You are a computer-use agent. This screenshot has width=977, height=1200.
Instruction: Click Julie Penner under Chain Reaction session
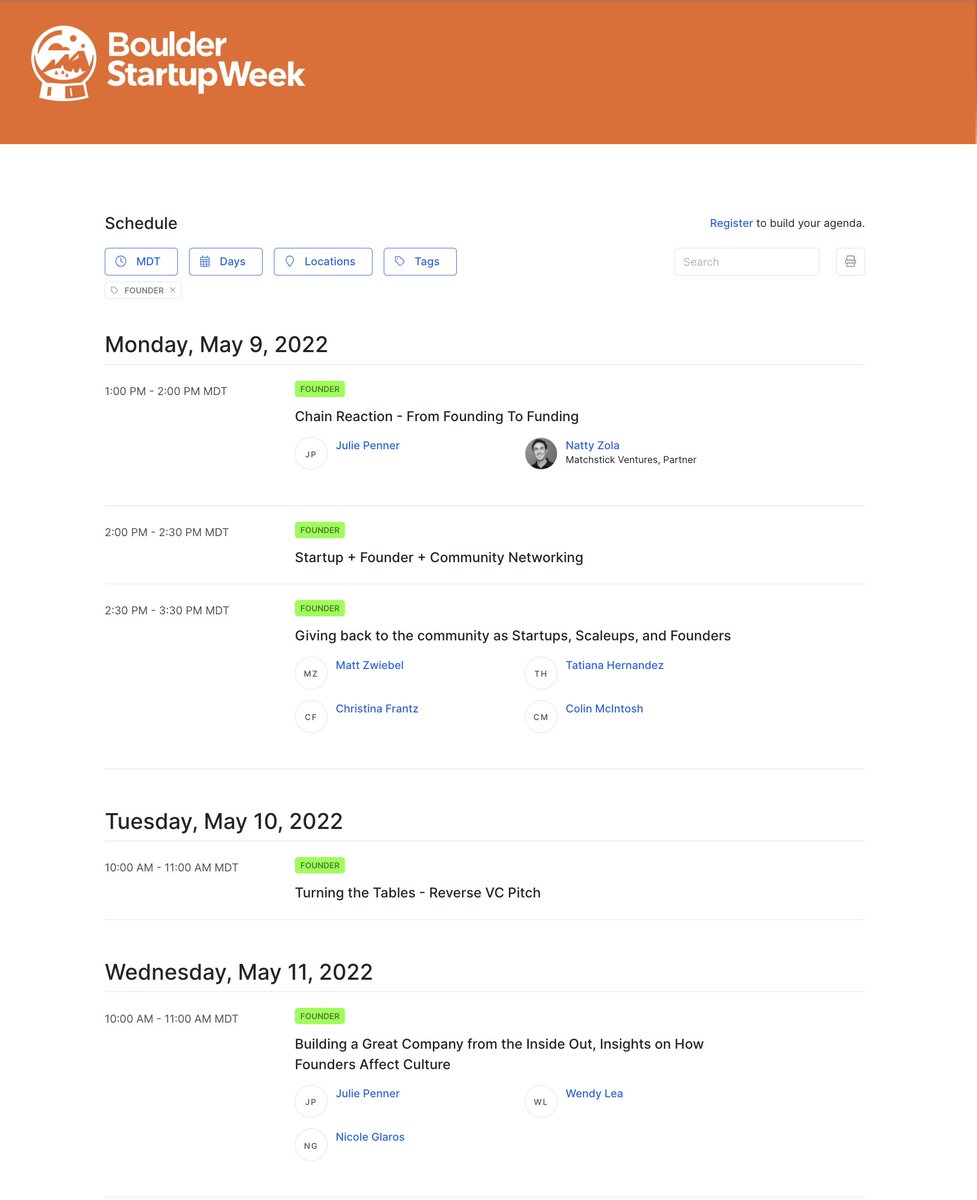point(368,446)
